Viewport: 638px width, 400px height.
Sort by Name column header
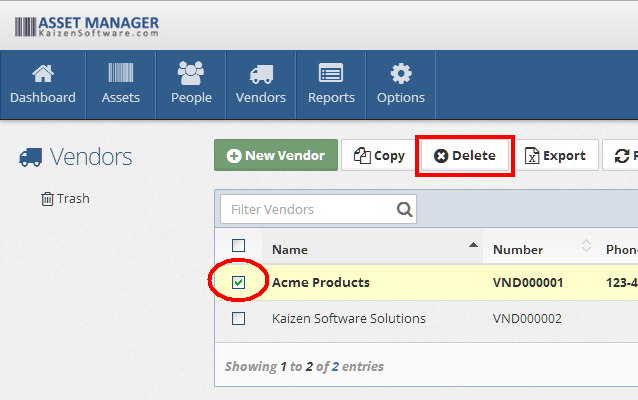[x=290, y=250]
